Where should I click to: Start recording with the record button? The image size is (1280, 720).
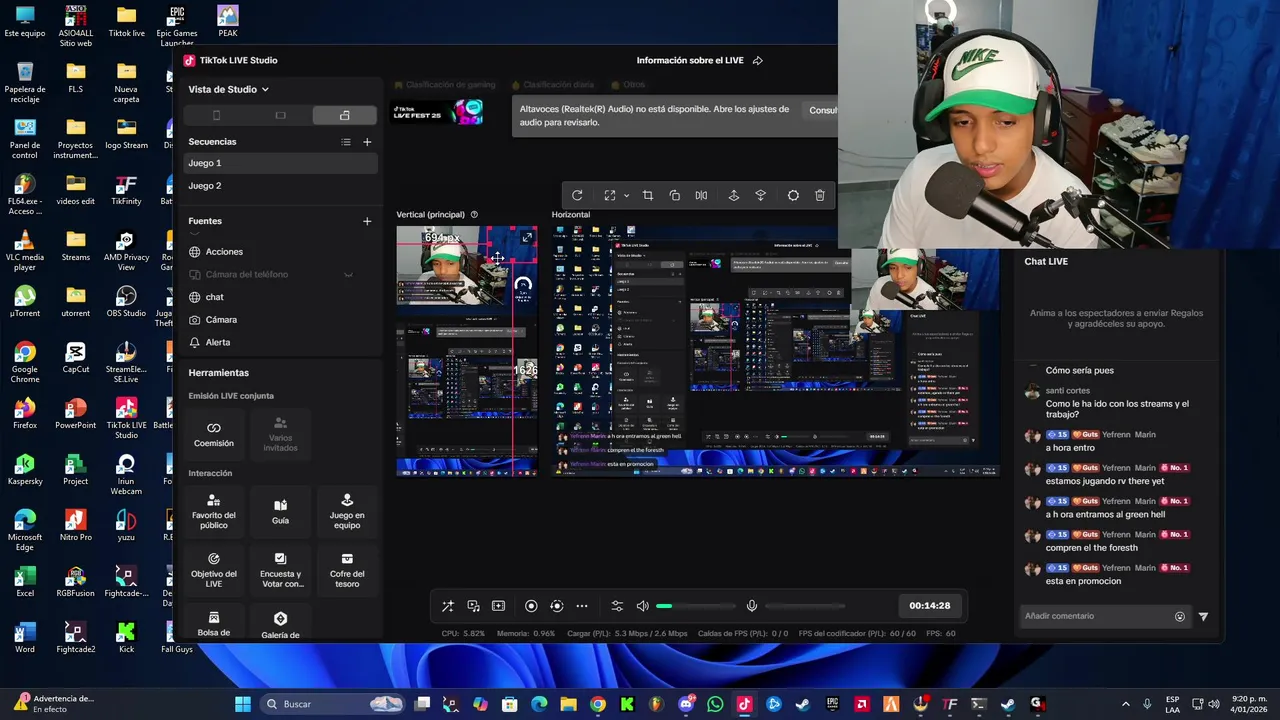click(x=531, y=606)
